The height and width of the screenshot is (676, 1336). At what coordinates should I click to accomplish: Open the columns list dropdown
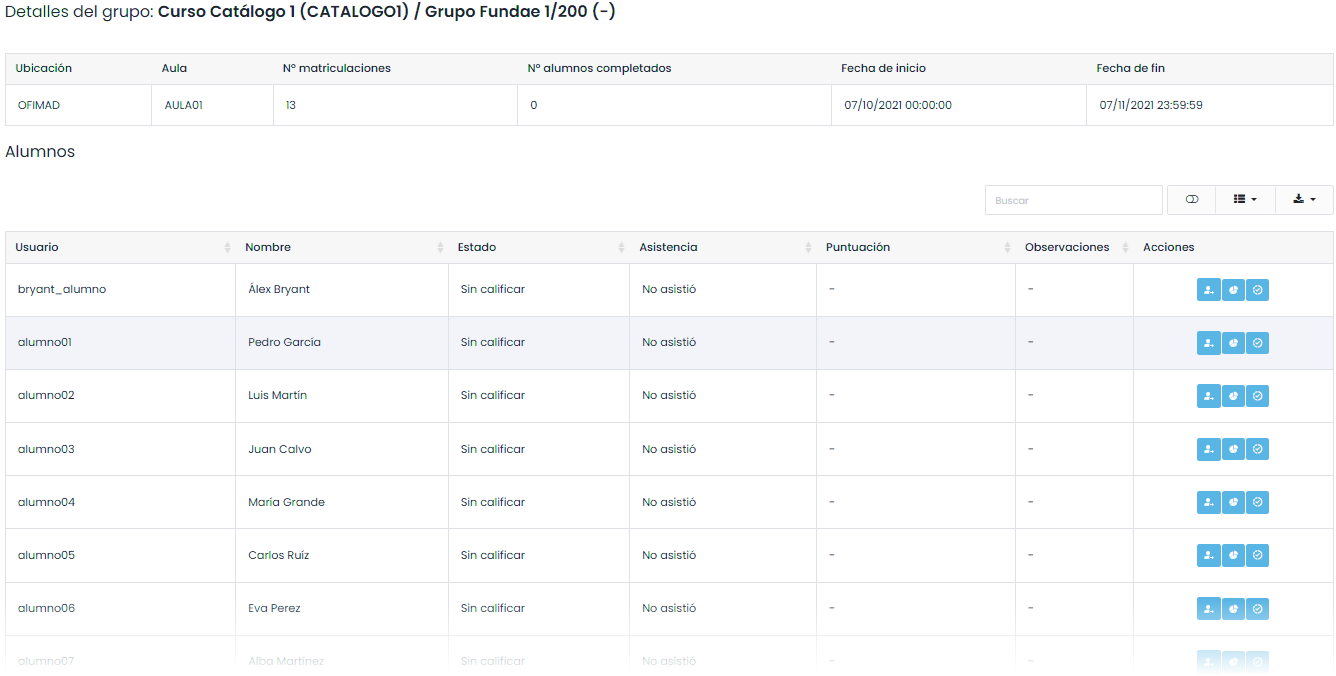[1245, 200]
